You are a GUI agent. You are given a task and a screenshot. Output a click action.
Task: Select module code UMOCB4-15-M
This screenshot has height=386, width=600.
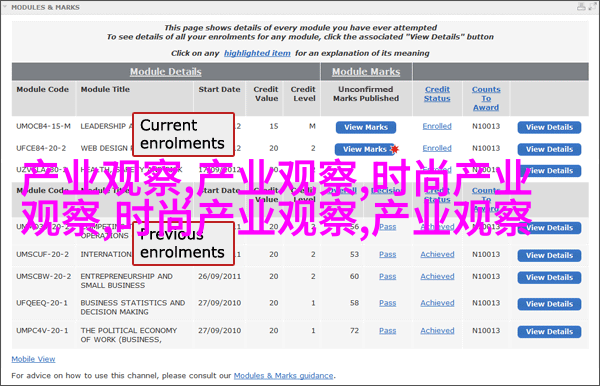(43, 126)
